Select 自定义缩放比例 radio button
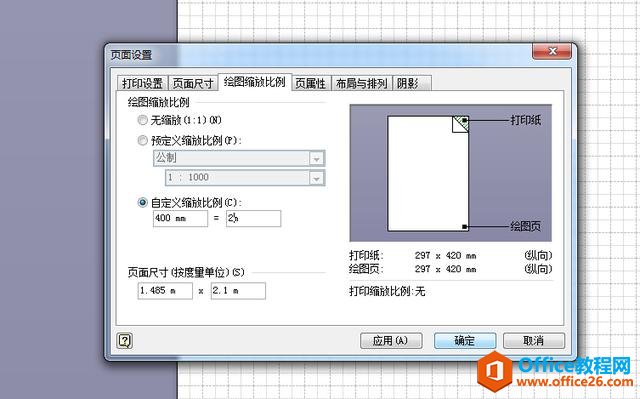 point(142,202)
